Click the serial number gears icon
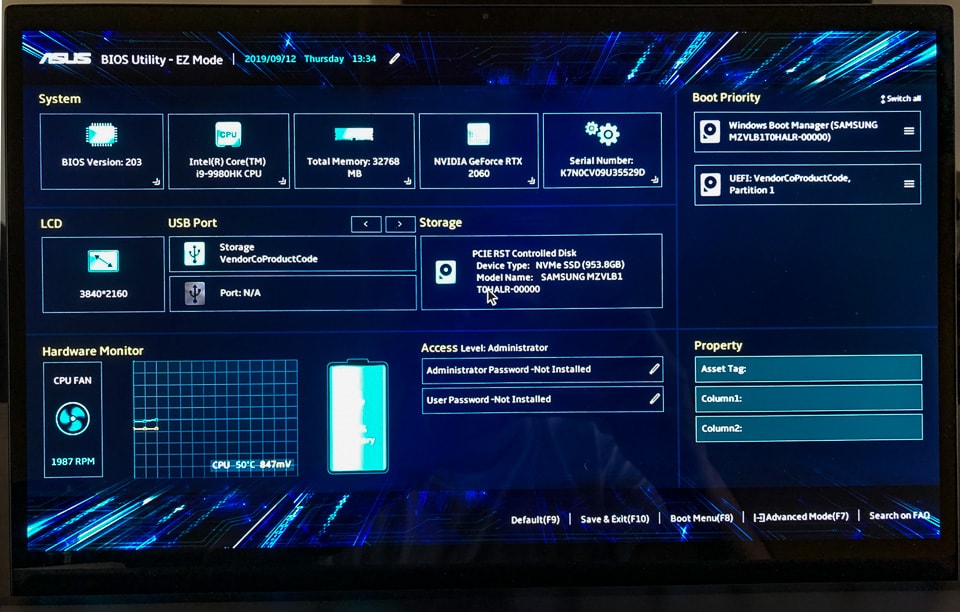This screenshot has width=960, height=612. (602, 132)
